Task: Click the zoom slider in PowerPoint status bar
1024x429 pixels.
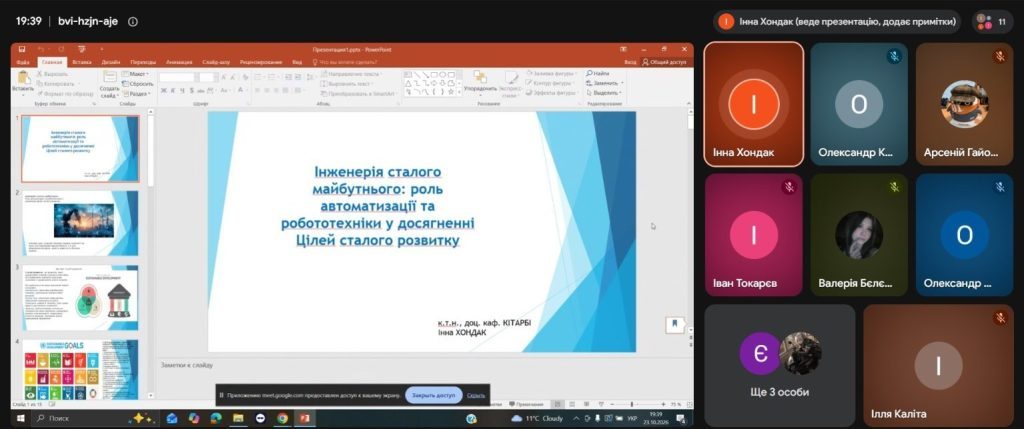Action: (632, 405)
